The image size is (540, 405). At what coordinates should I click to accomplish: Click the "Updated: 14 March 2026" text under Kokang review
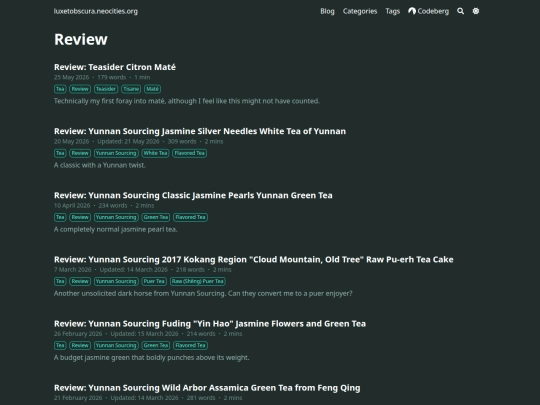click(134, 270)
